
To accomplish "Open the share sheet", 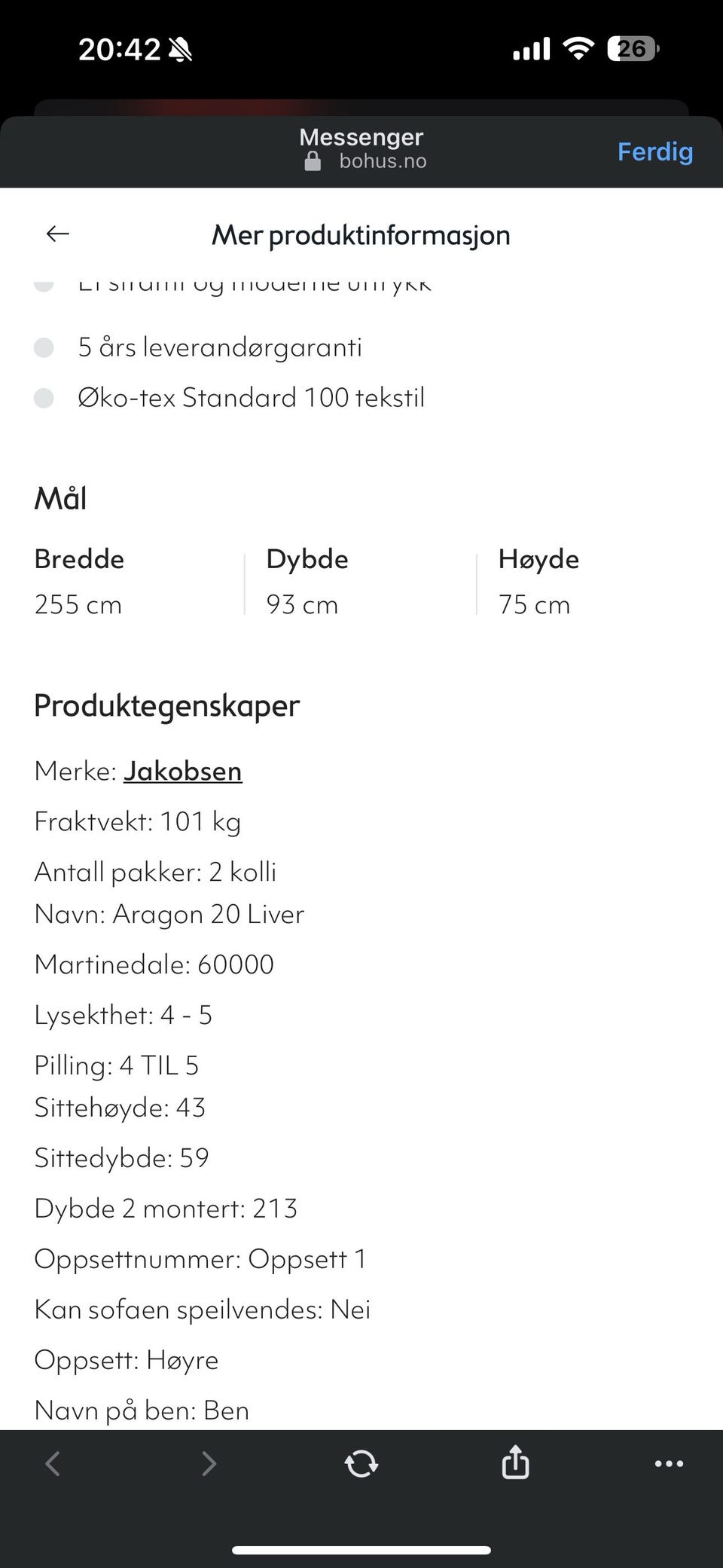I will coord(514,1463).
